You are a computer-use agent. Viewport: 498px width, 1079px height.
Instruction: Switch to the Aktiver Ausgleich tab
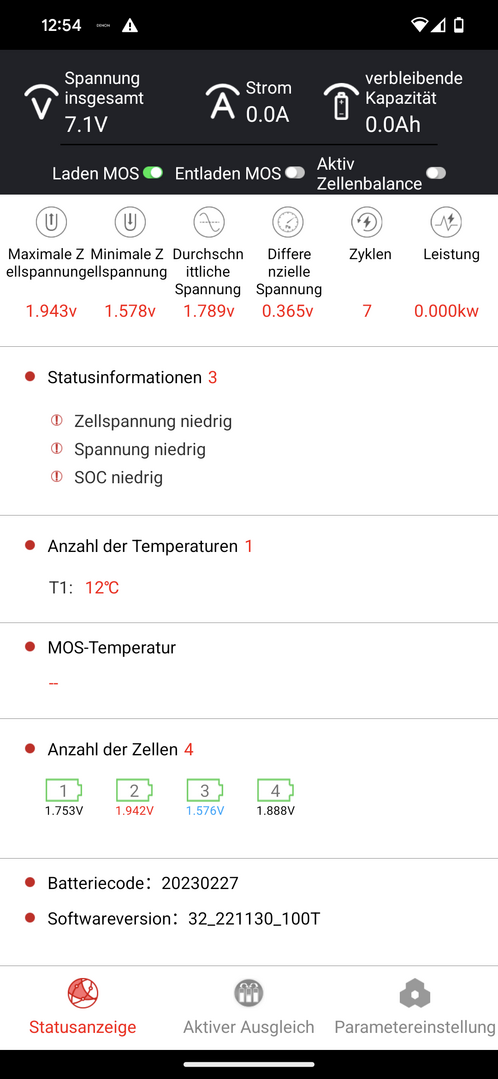(248, 1007)
